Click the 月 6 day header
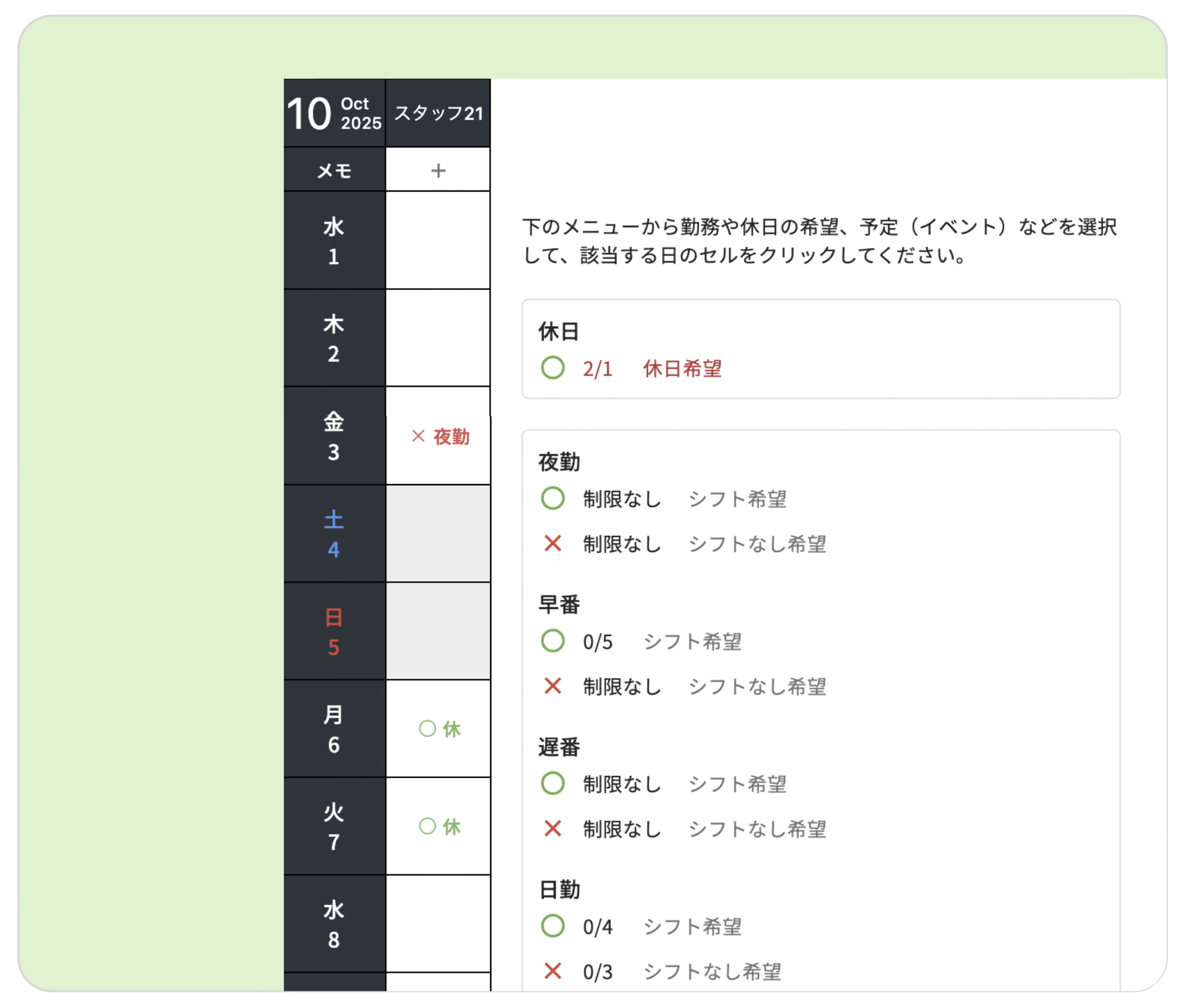Viewport: 1184px width, 1008px height. pos(334,729)
